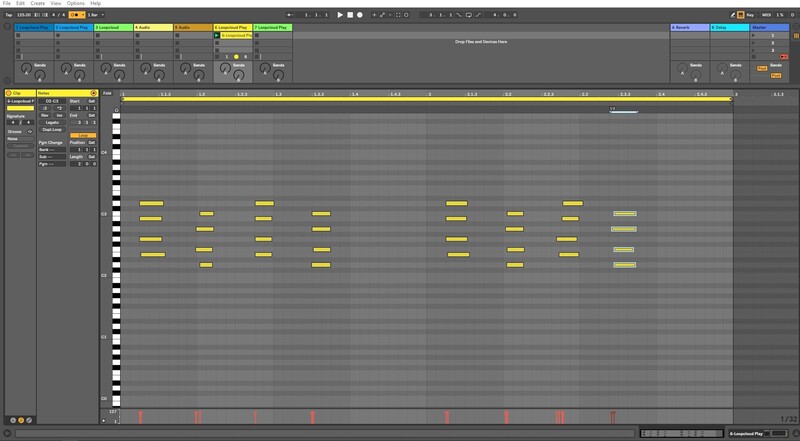Click the MIDI overdub plus icon

(374, 15)
